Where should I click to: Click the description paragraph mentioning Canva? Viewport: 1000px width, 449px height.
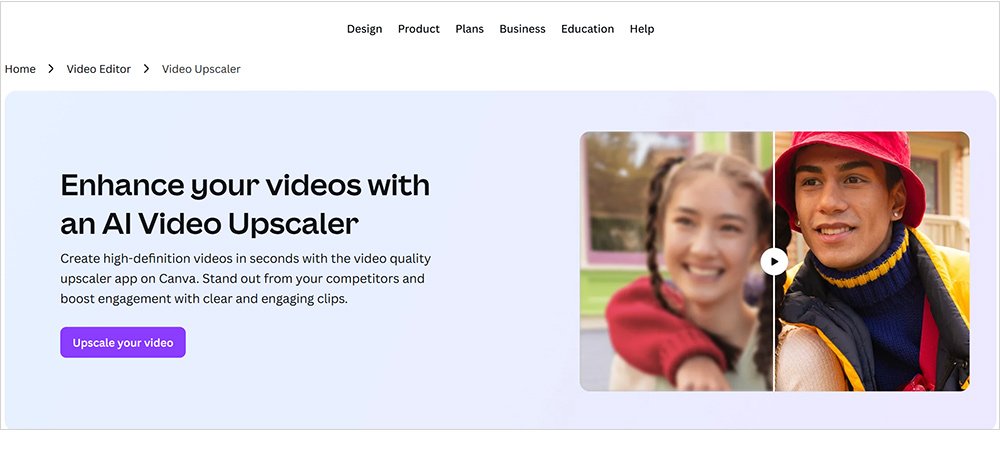(x=243, y=278)
